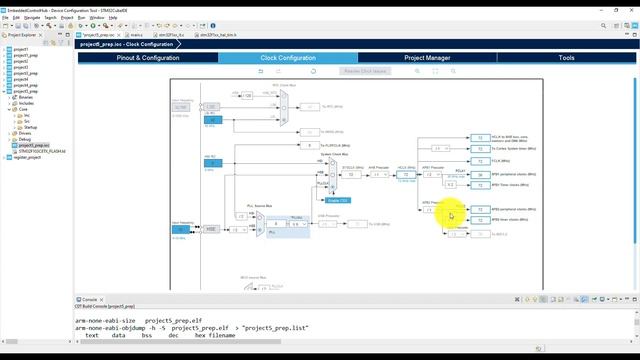
Task: Click the New file toolbar icon
Action: click(x=6, y=26)
